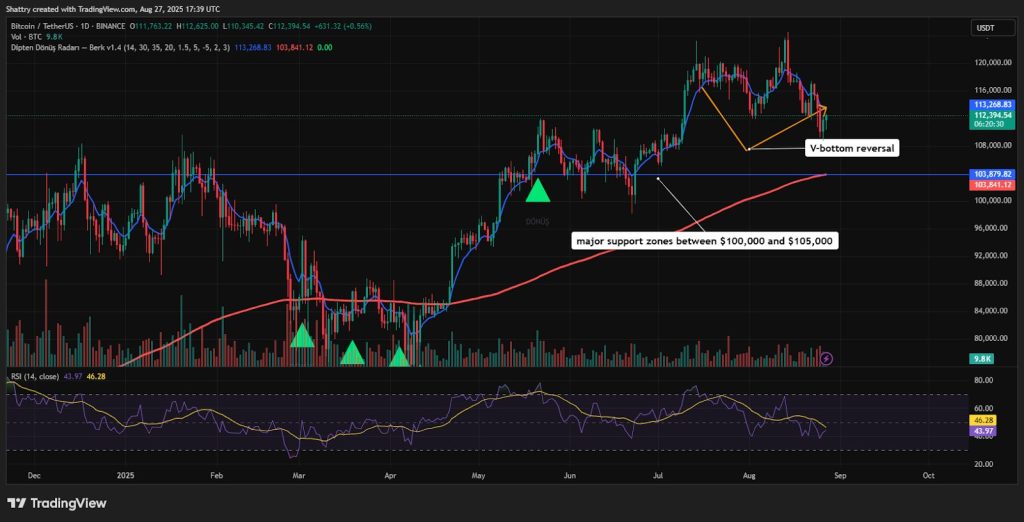Click the green triangle marker labeled DÖNÜŞ
The height and width of the screenshot is (522, 1024).
click(x=538, y=191)
